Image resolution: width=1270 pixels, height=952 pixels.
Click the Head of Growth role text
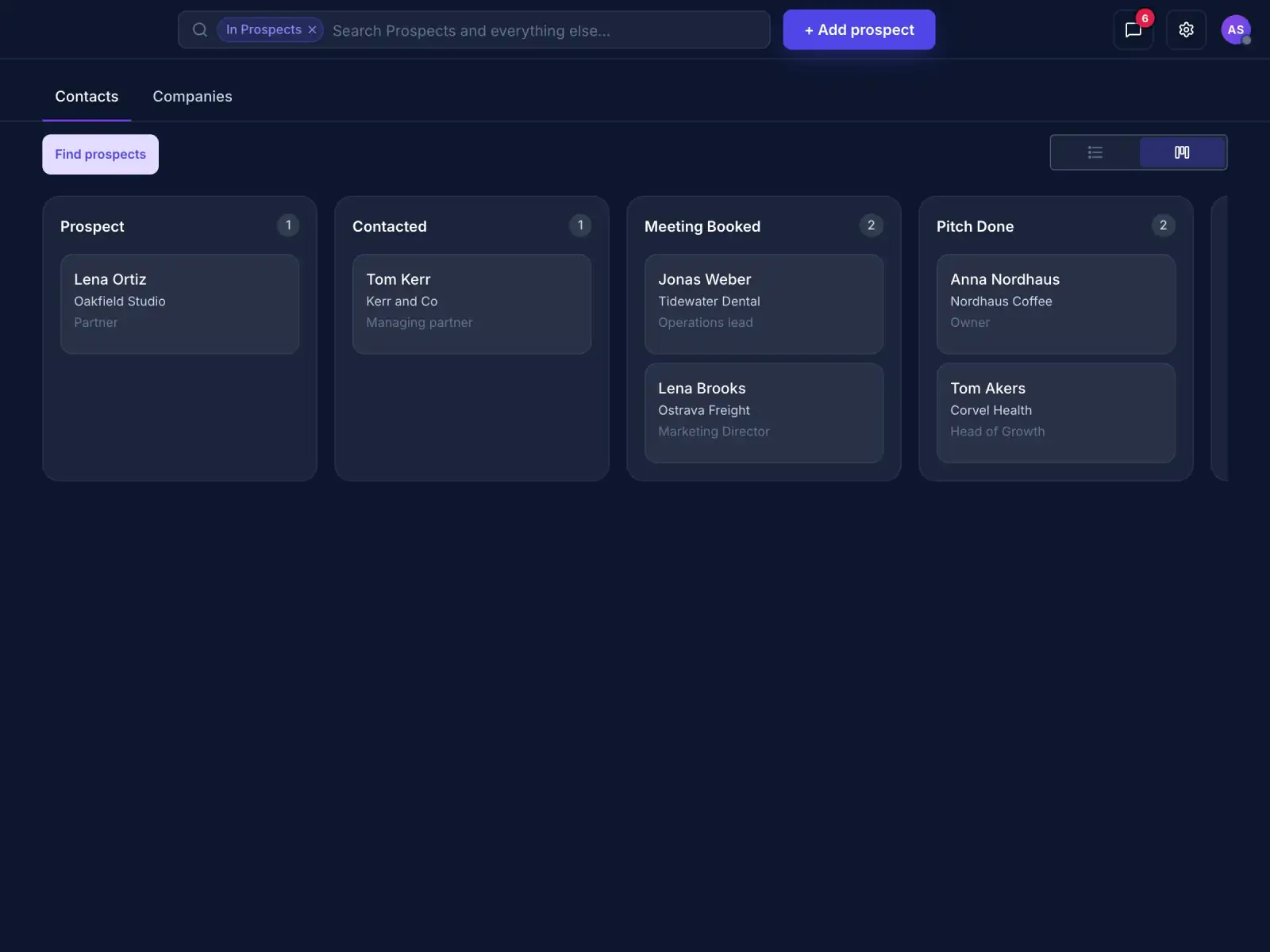998,432
